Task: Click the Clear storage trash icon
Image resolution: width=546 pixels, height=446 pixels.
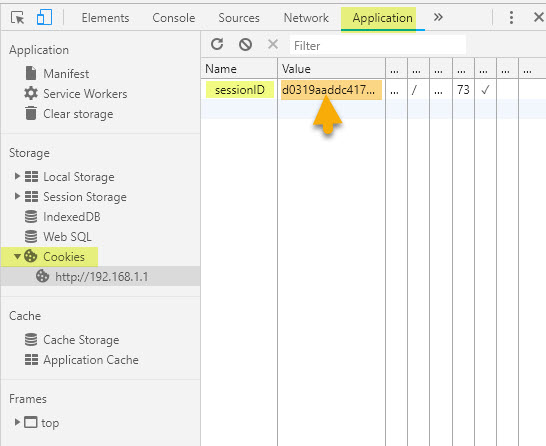Action: (x=31, y=113)
